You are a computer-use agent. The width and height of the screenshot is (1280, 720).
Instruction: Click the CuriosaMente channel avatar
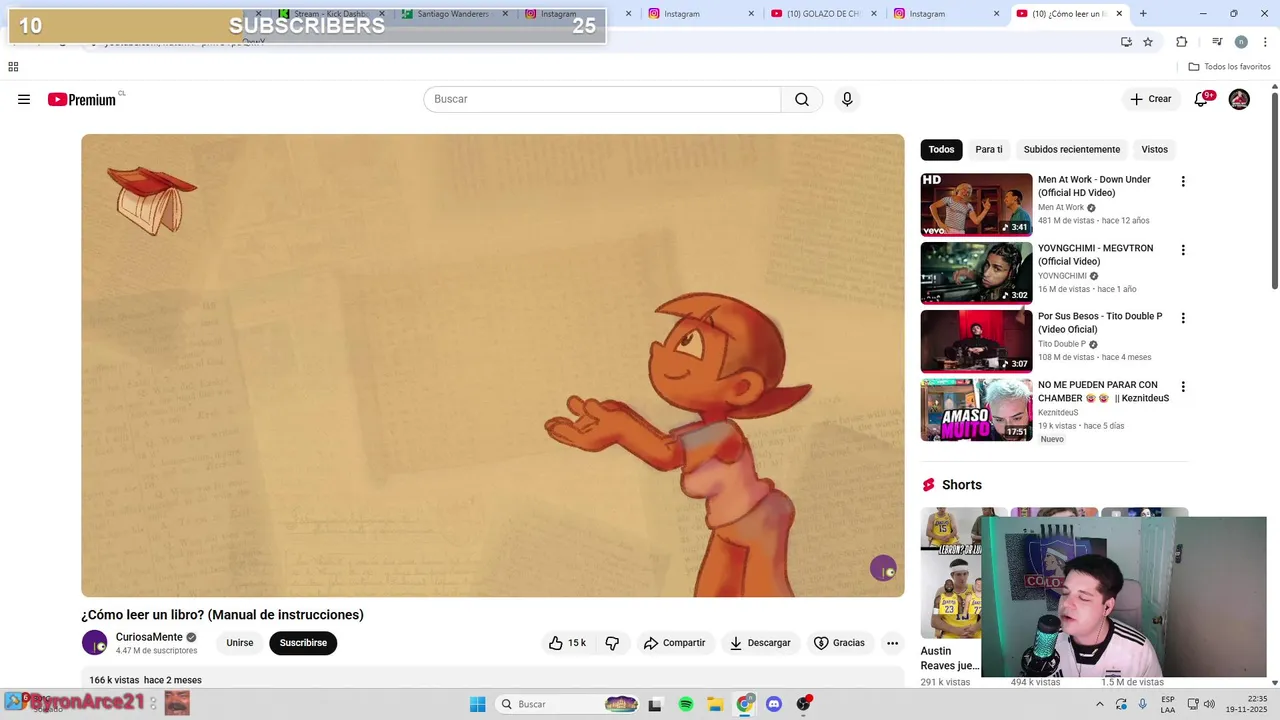click(x=94, y=643)
